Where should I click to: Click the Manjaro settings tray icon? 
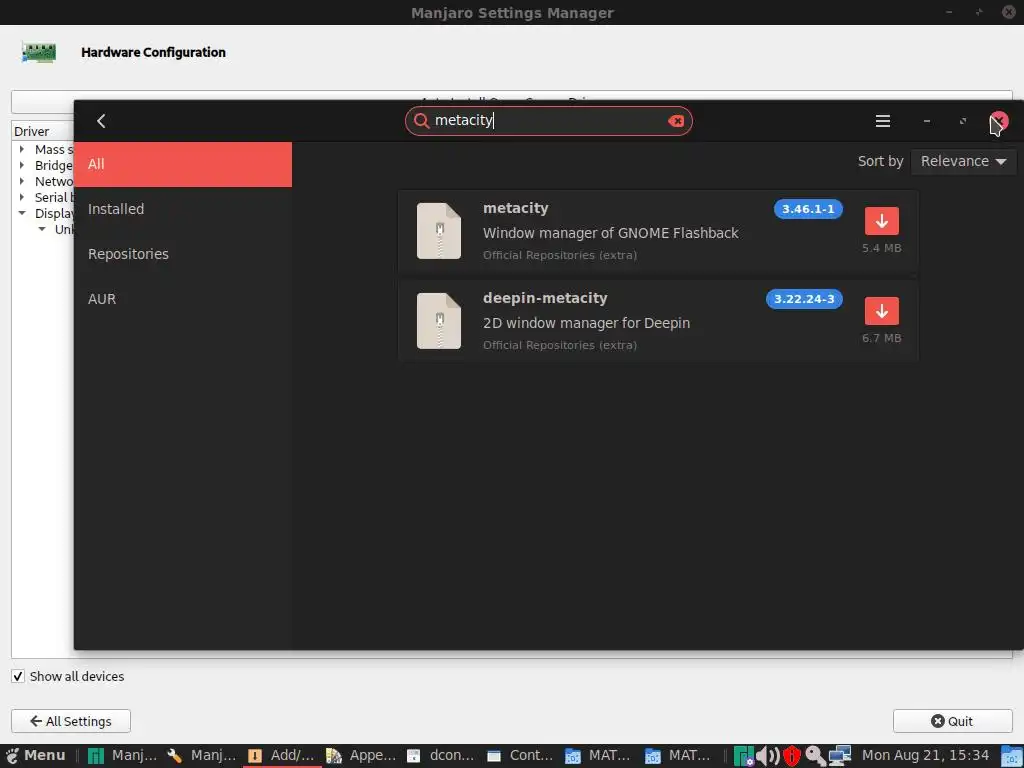744,756
